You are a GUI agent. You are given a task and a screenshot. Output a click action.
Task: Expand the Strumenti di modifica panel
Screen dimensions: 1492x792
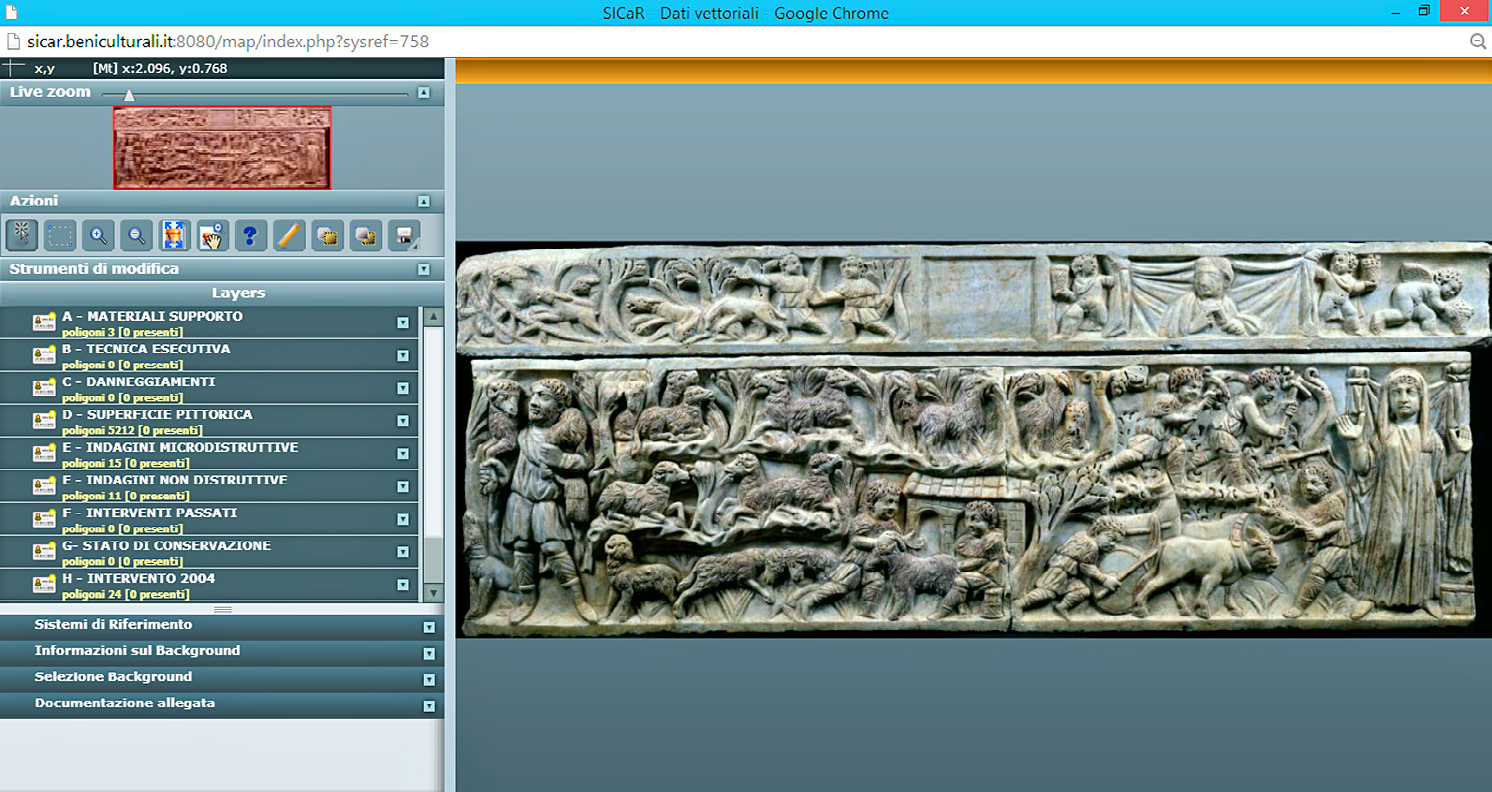pos(424,269)
